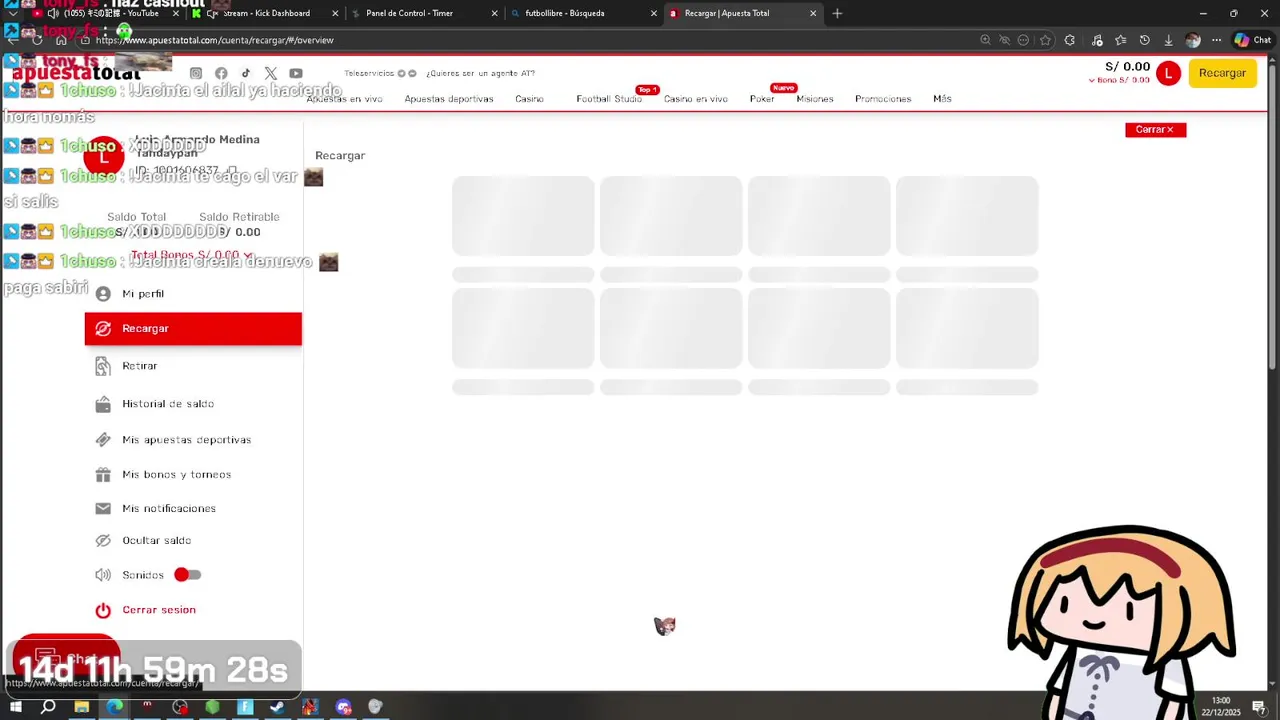The width and height of the screenshot is (1280, 720).
Task: Click the Cerrar sesion power icon
Action: [x=103, y=610]
